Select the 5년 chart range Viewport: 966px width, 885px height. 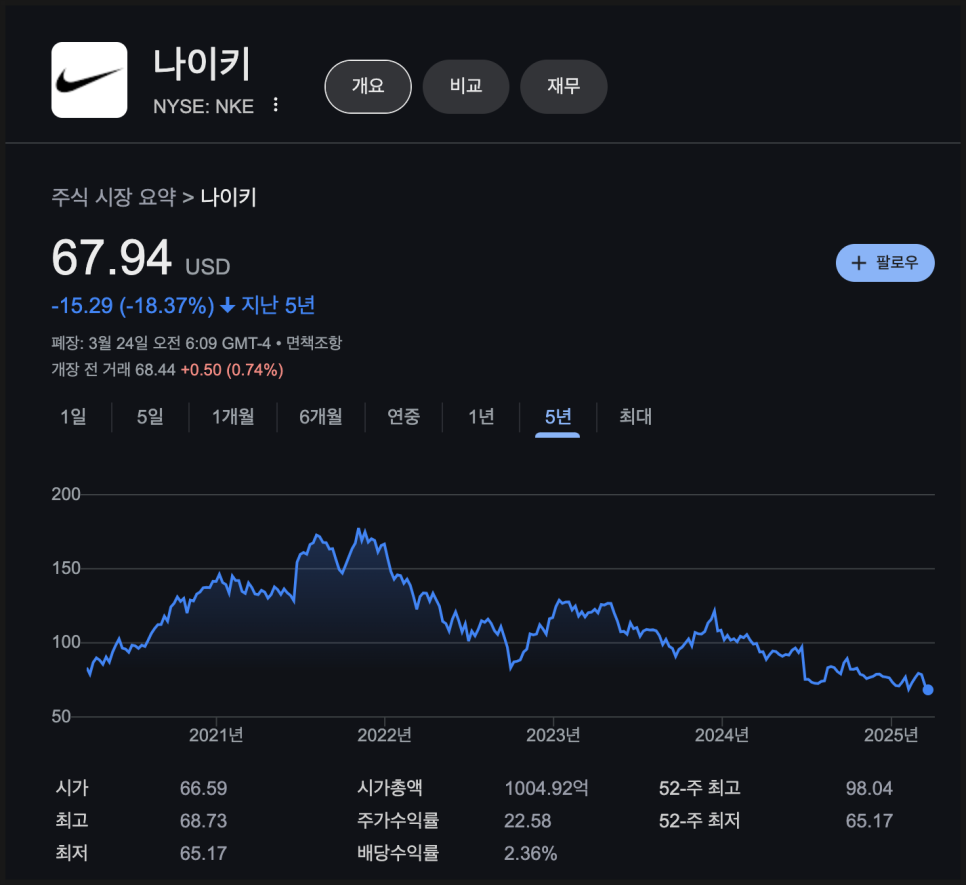558,417
